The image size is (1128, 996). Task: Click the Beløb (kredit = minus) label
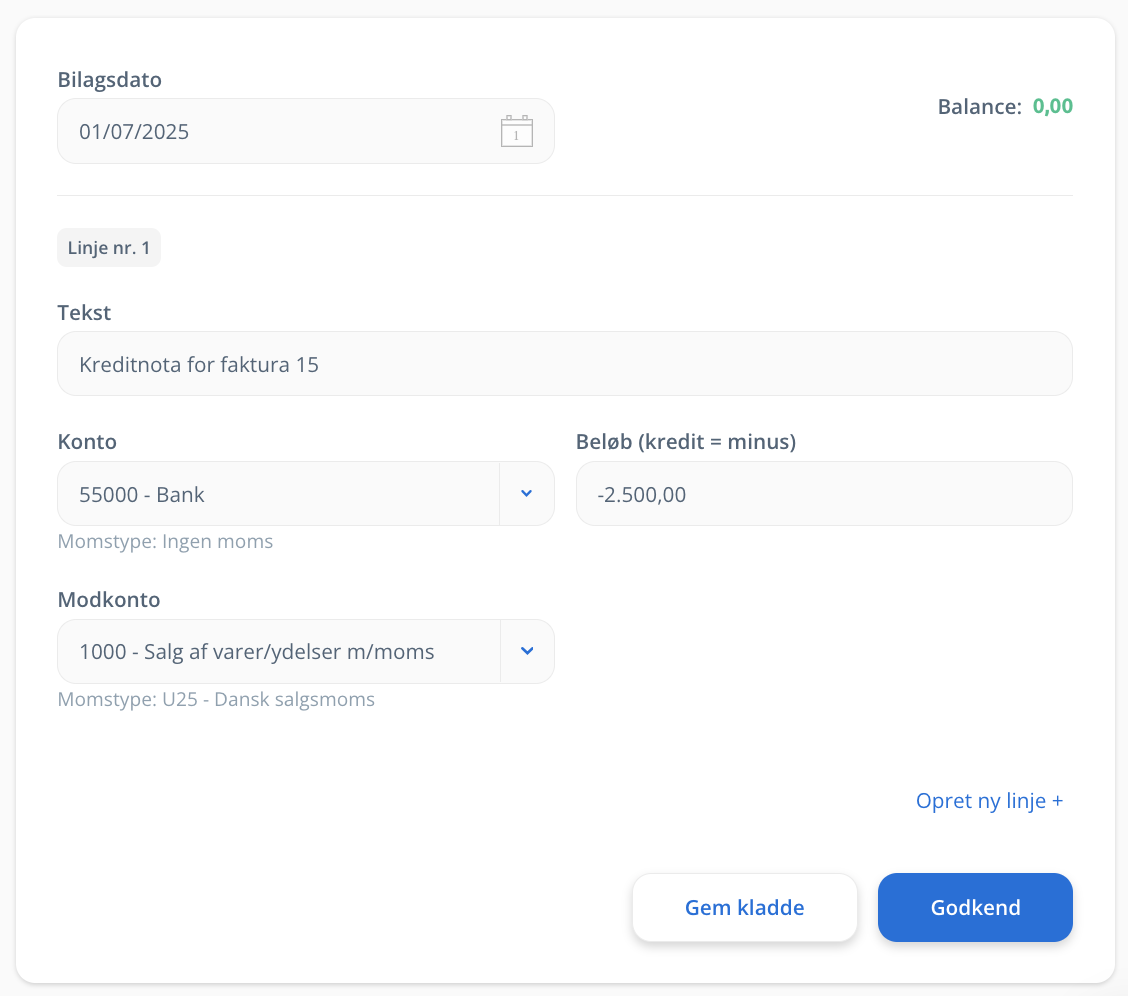point(686,442)
